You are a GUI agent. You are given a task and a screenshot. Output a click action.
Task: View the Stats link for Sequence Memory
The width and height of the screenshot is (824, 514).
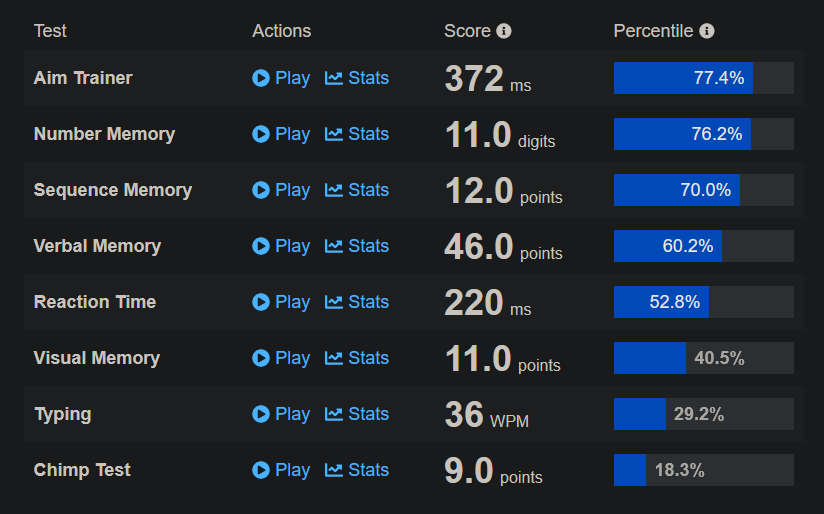click(368, 190)
